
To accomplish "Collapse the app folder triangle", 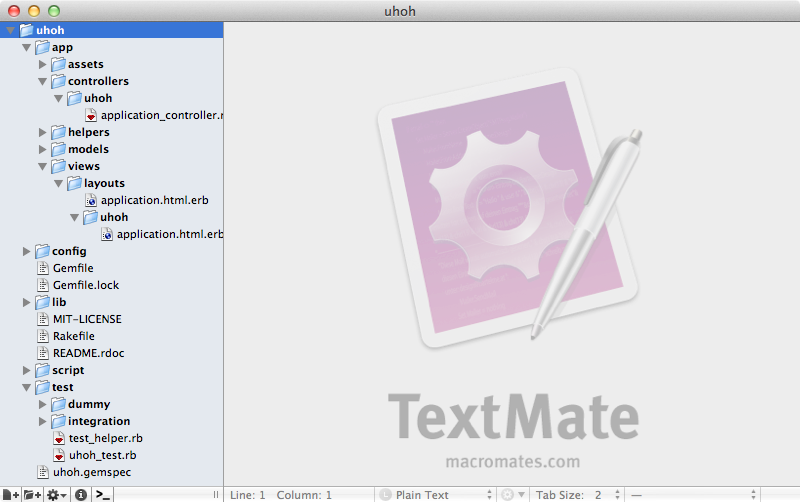I will tap(27, 47).
